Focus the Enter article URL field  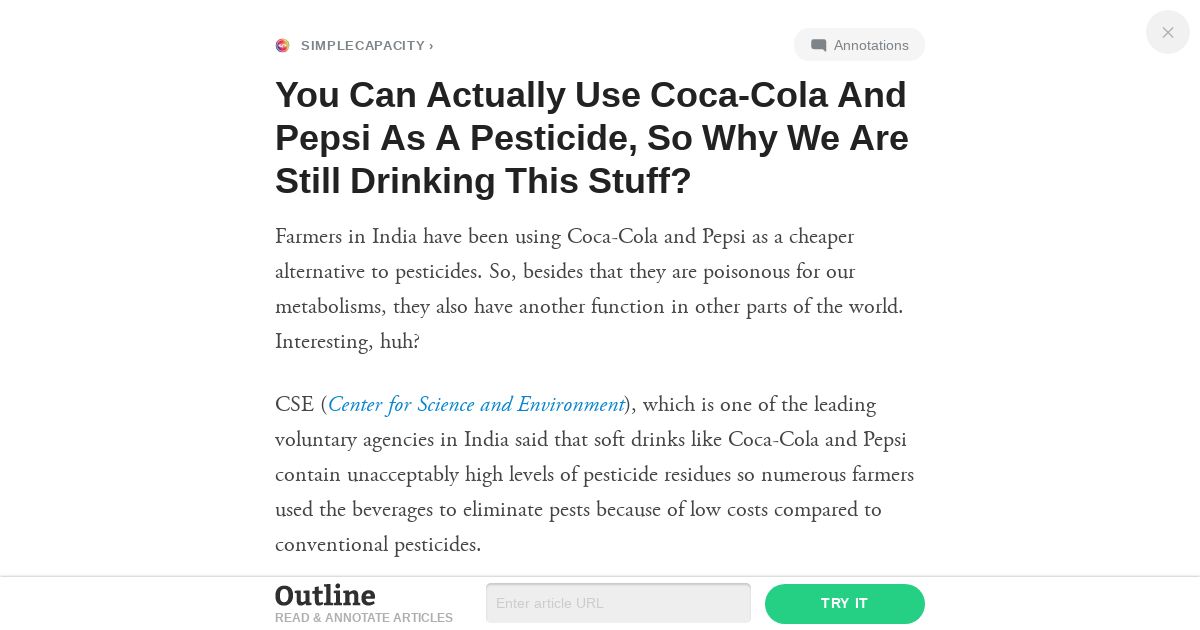click(618, 603)
